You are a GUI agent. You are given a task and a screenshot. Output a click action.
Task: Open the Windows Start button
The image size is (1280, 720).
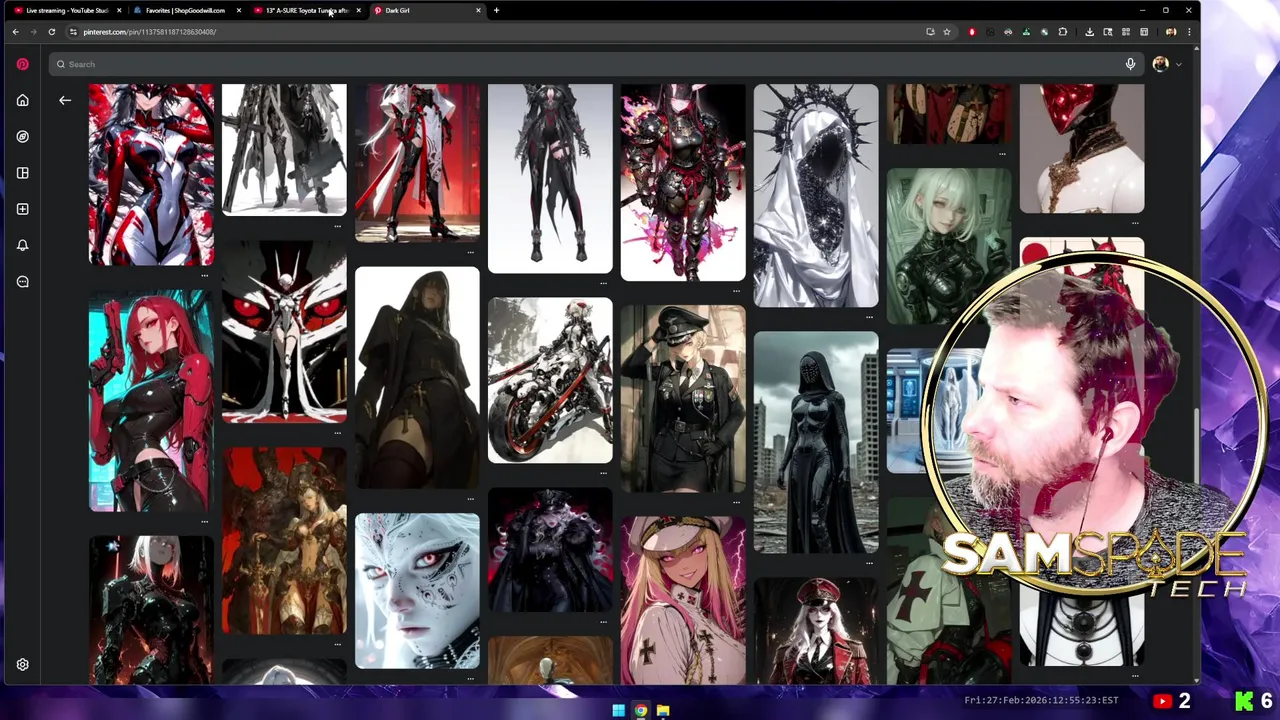tap(618, 711)
